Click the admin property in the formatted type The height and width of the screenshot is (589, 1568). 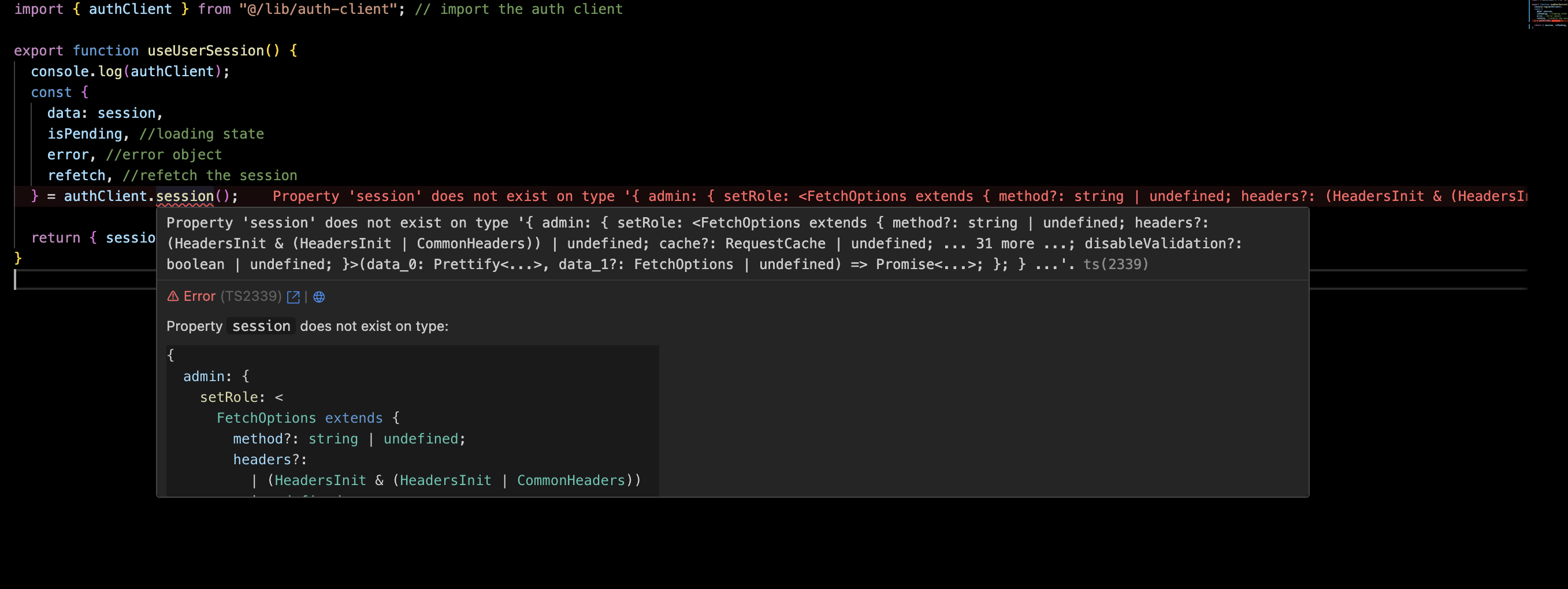pyautogui.click(x=203, y=376)
